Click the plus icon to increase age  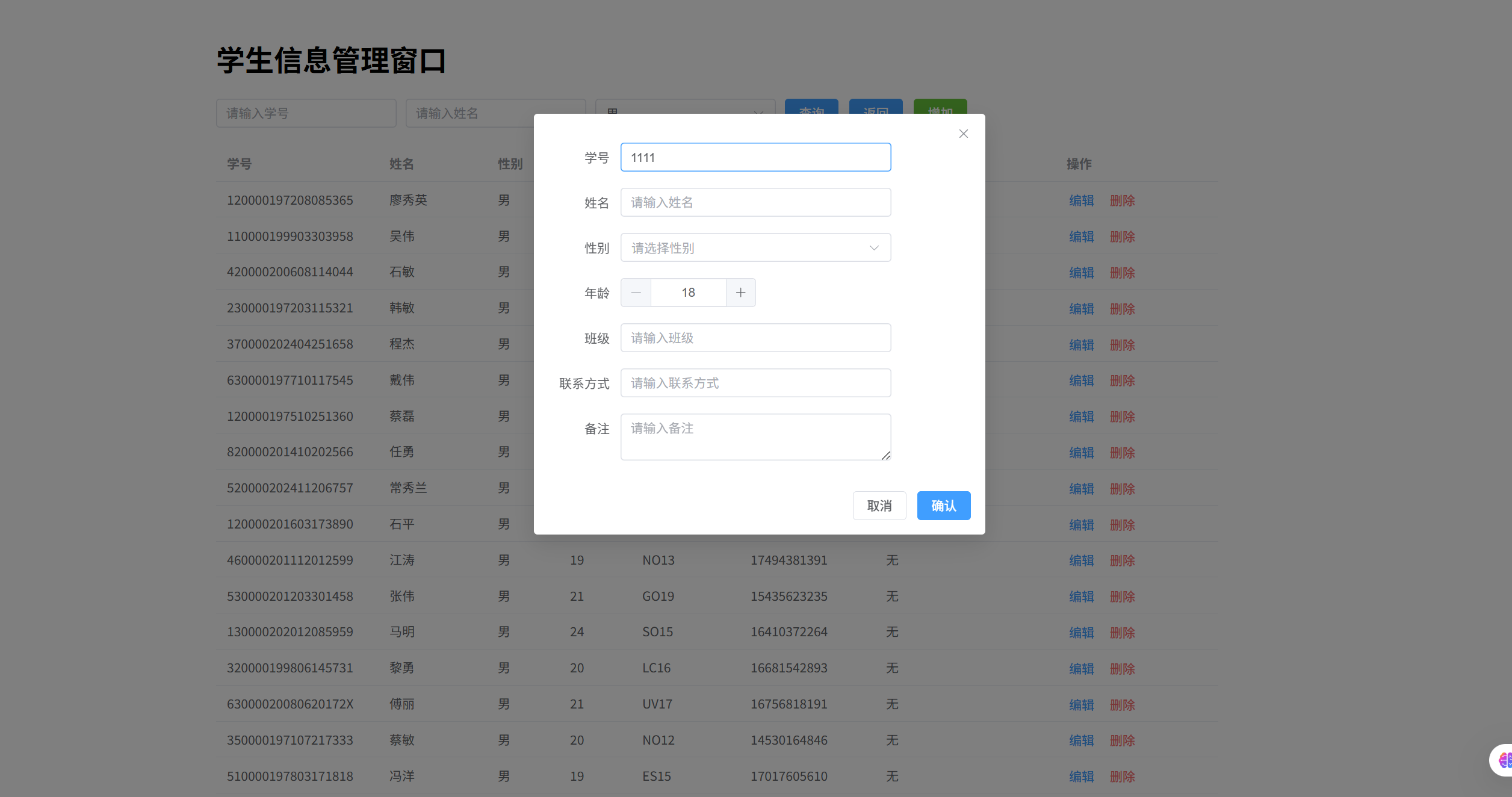coord(740,292)
